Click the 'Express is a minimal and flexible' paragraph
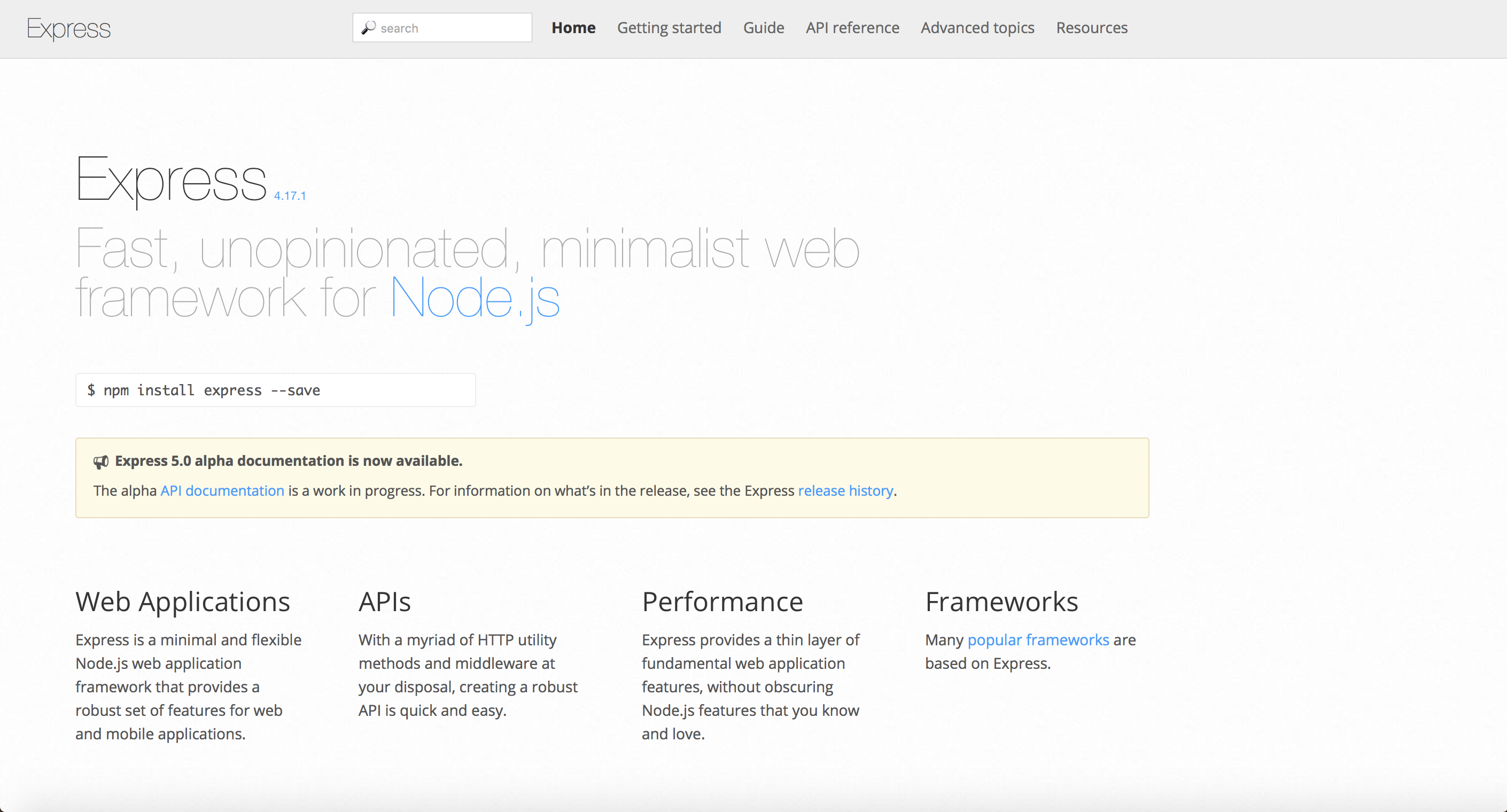1507x812 pixels. click(188, 687)
